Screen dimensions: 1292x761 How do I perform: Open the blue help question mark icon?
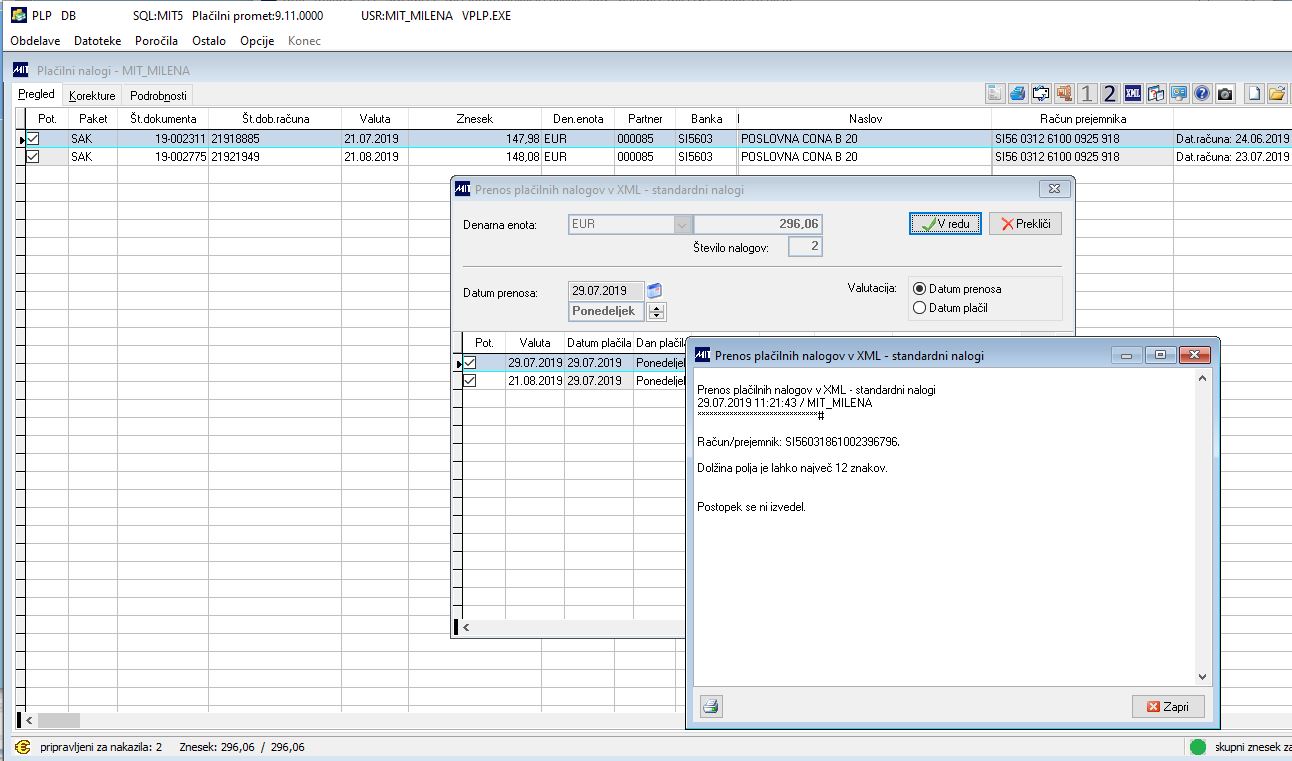click(1202, 93)
